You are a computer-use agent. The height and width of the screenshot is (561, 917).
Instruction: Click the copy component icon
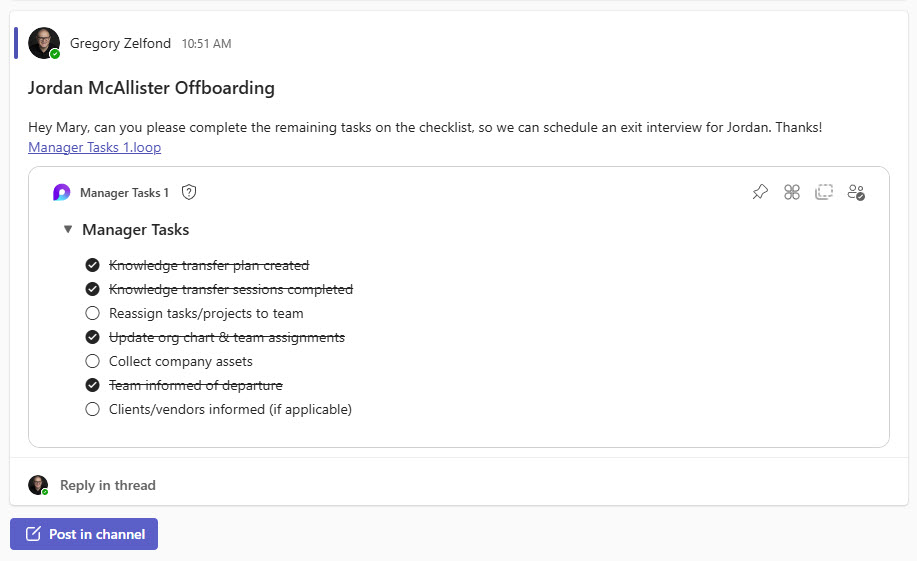coord(824,192)
